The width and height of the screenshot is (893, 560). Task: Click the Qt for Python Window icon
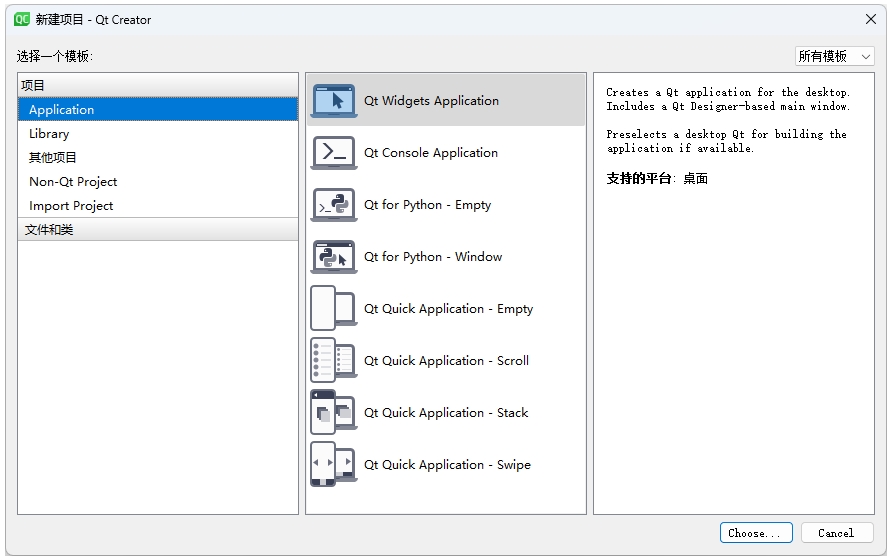pos(334,256)
